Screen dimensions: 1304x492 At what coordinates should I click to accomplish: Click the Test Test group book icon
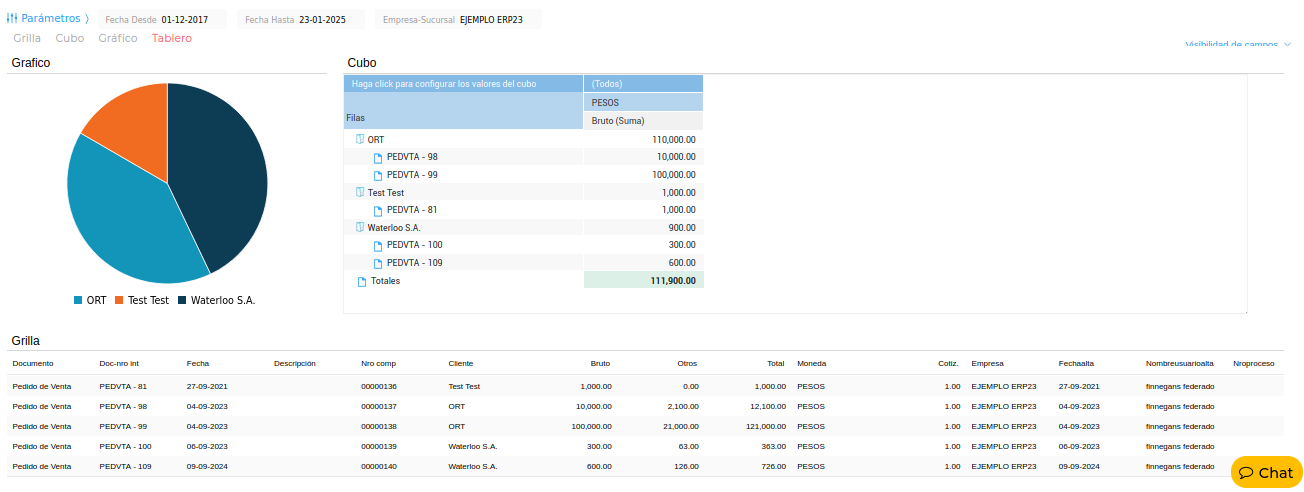pos(360,192)
